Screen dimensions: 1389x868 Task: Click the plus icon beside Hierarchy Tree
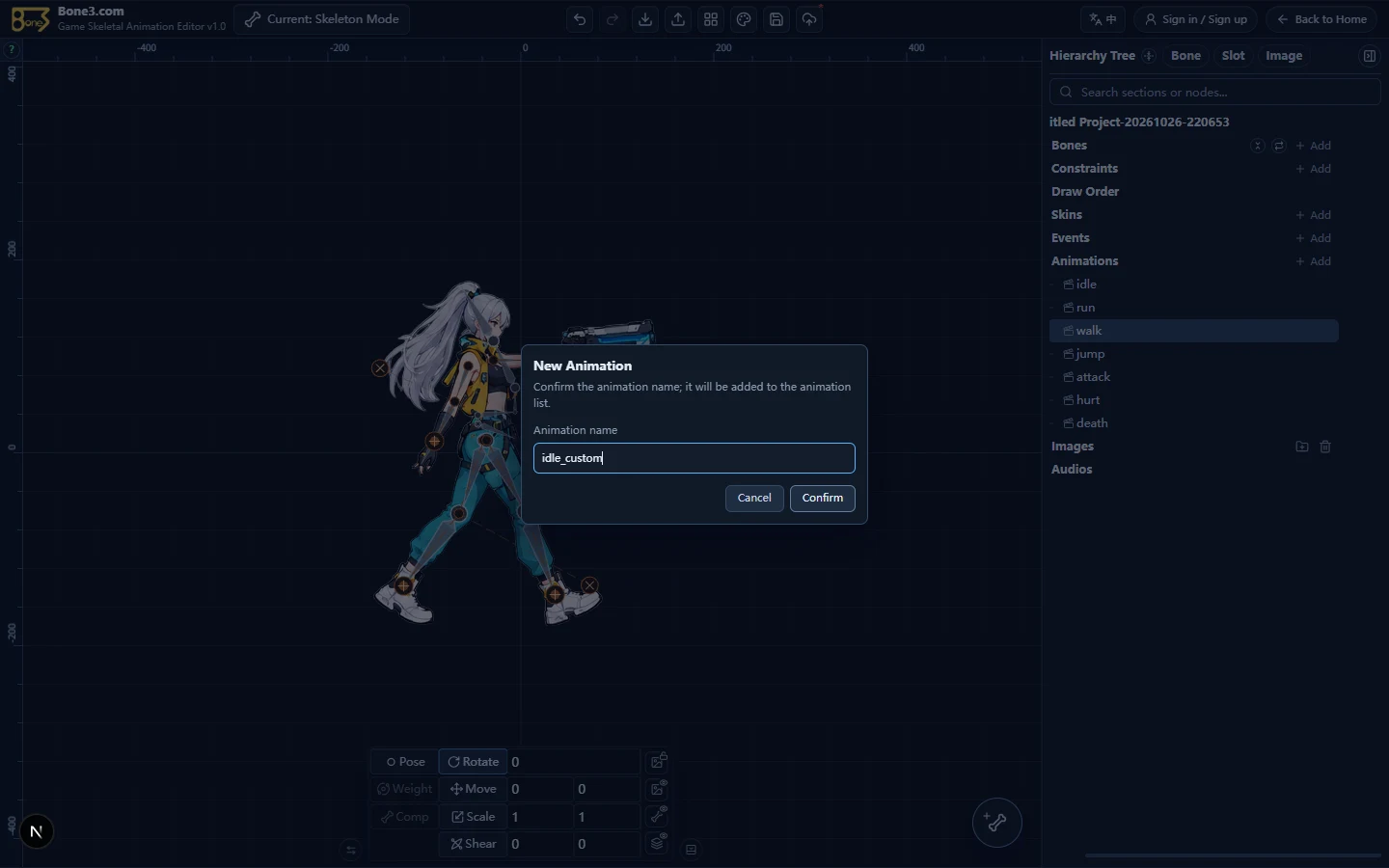coord(1149,56)
